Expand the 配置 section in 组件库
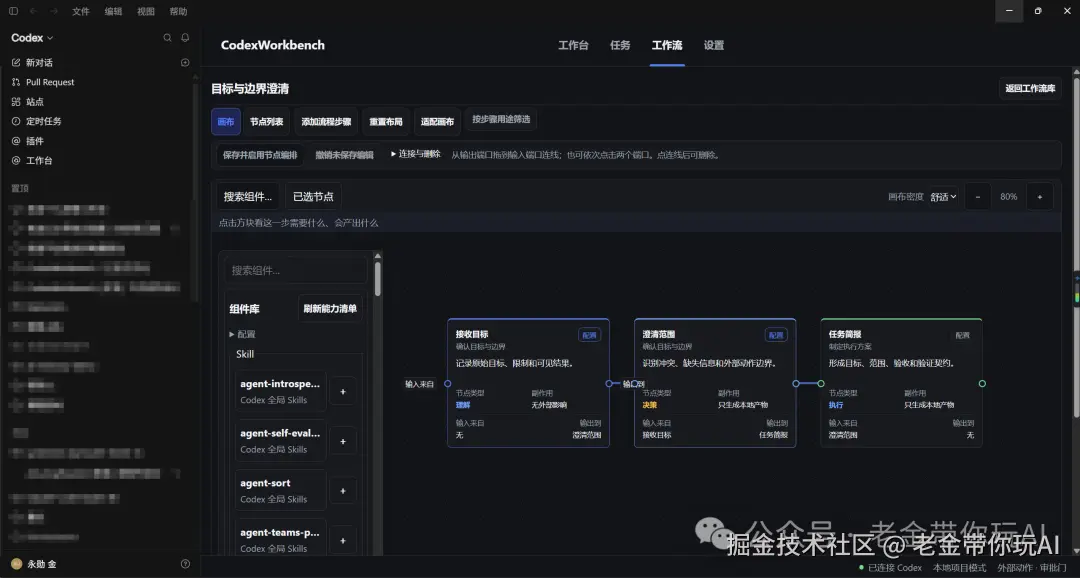This screenshot has width=1080, height=578. coord(242,334)
